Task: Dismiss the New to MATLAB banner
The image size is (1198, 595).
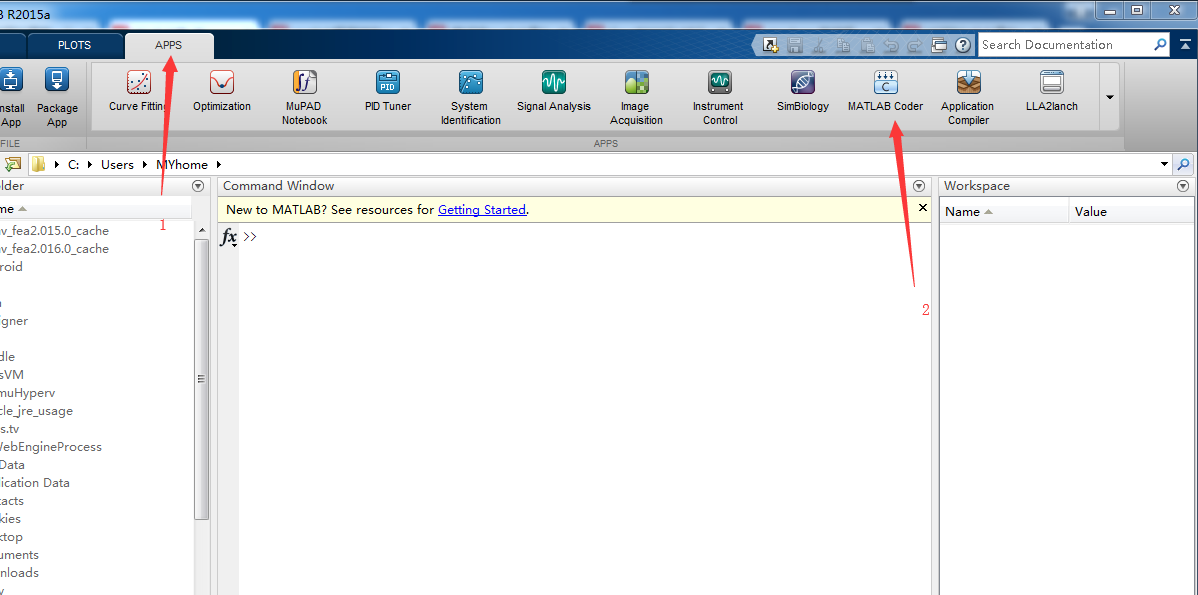Action: coord(923,208)
